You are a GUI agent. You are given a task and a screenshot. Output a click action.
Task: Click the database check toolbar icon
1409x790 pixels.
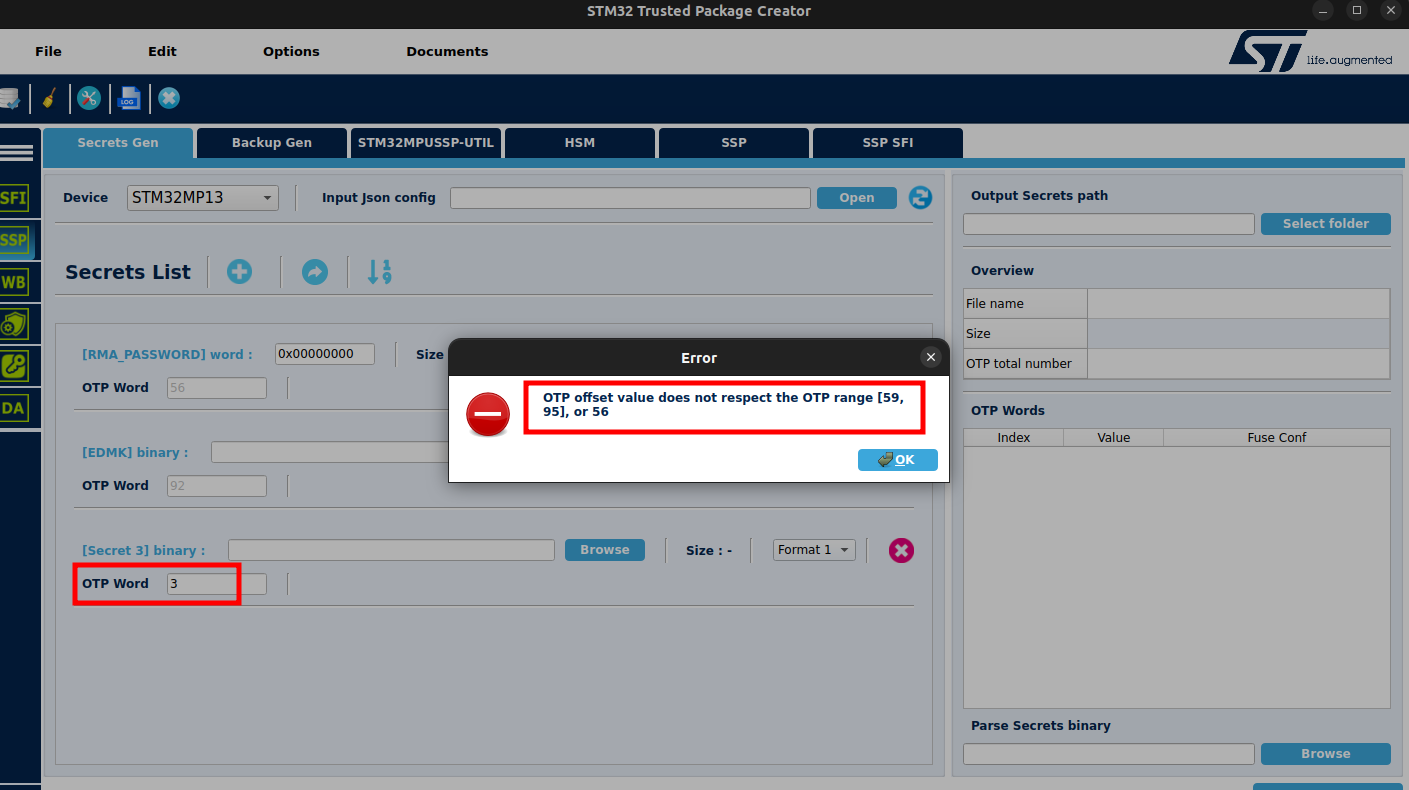click(x=10, y=98)
